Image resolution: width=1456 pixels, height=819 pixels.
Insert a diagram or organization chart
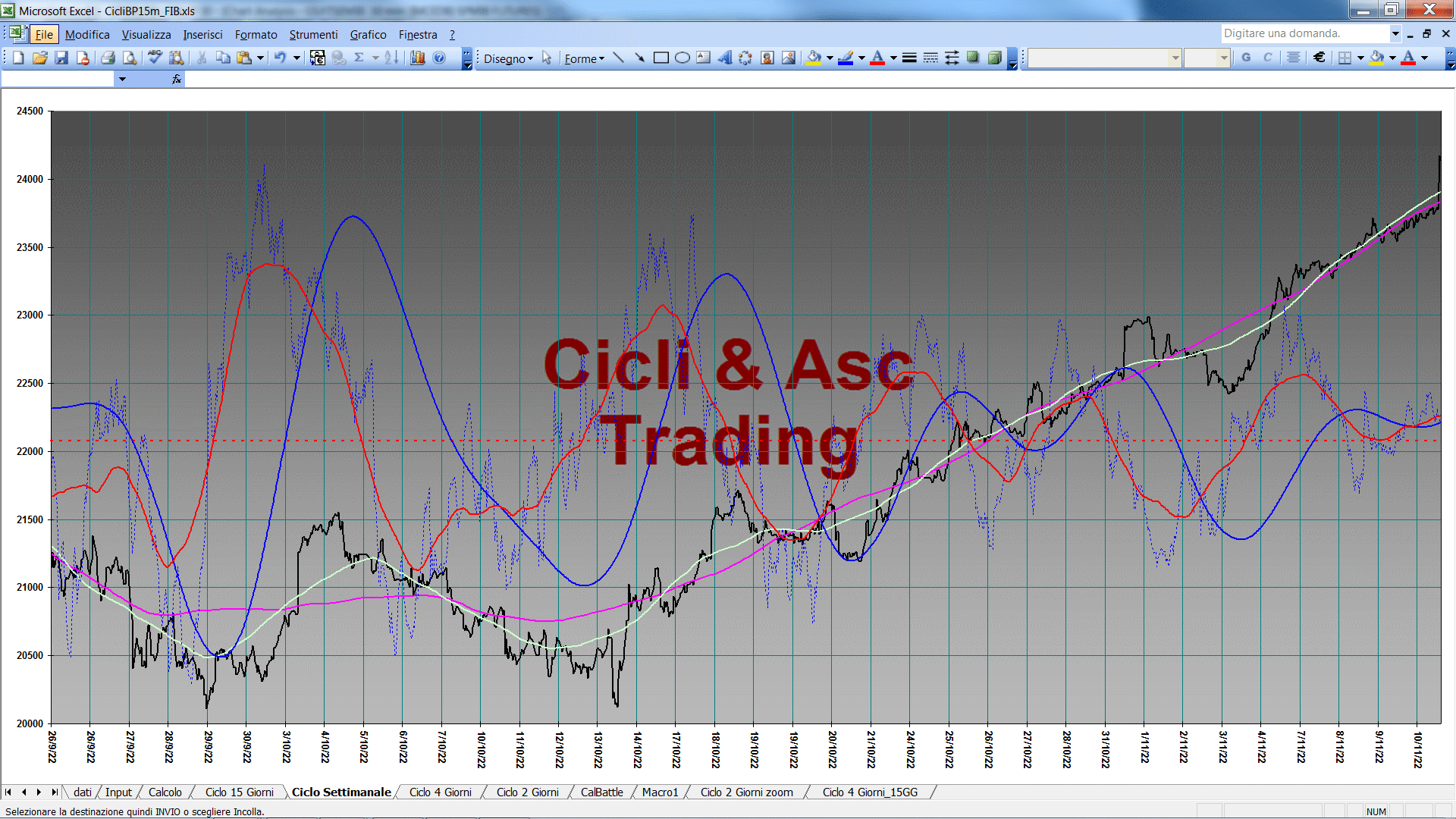[x=745, y=58]
